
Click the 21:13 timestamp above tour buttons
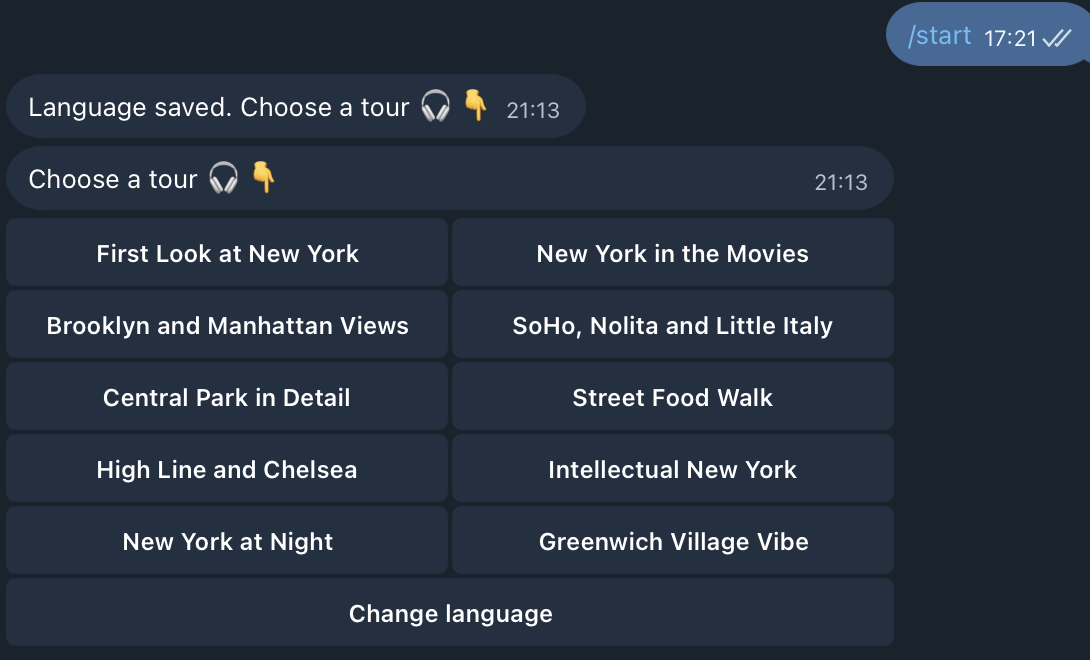[840, 182]
